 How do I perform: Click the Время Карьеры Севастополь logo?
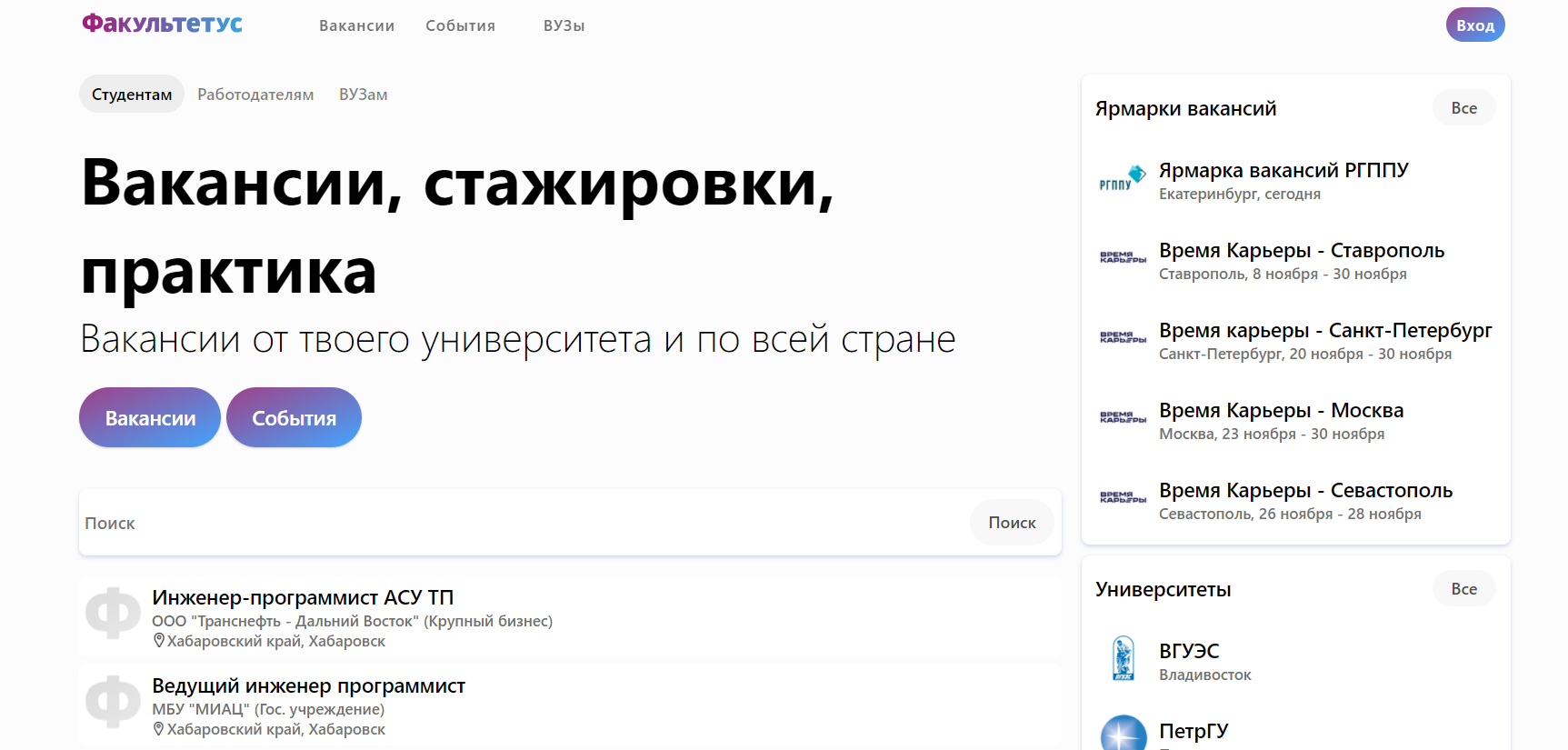click(1123, 498)
